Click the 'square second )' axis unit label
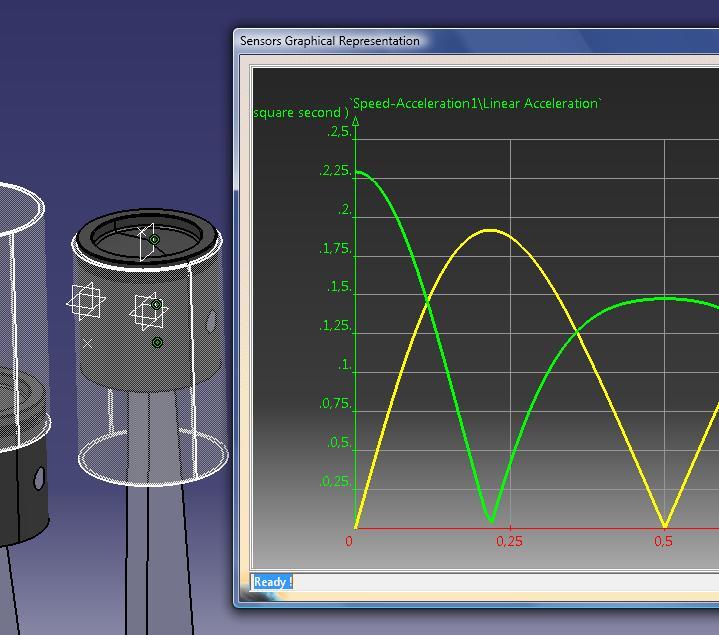The image size is (719, 635). coord(301,113)
